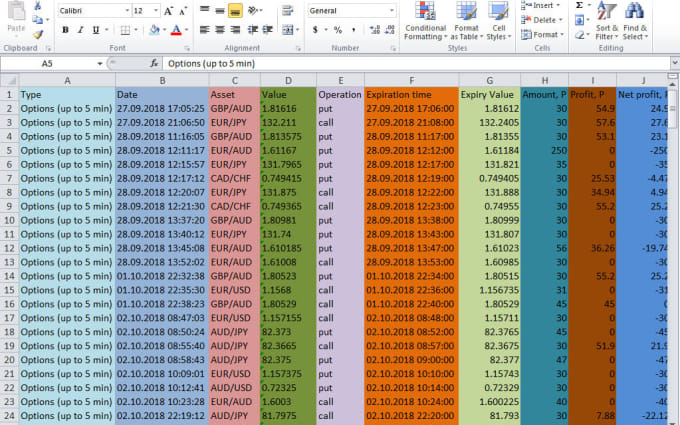
Task: Apply Accounting dollar number format
Action: (315, 30)
